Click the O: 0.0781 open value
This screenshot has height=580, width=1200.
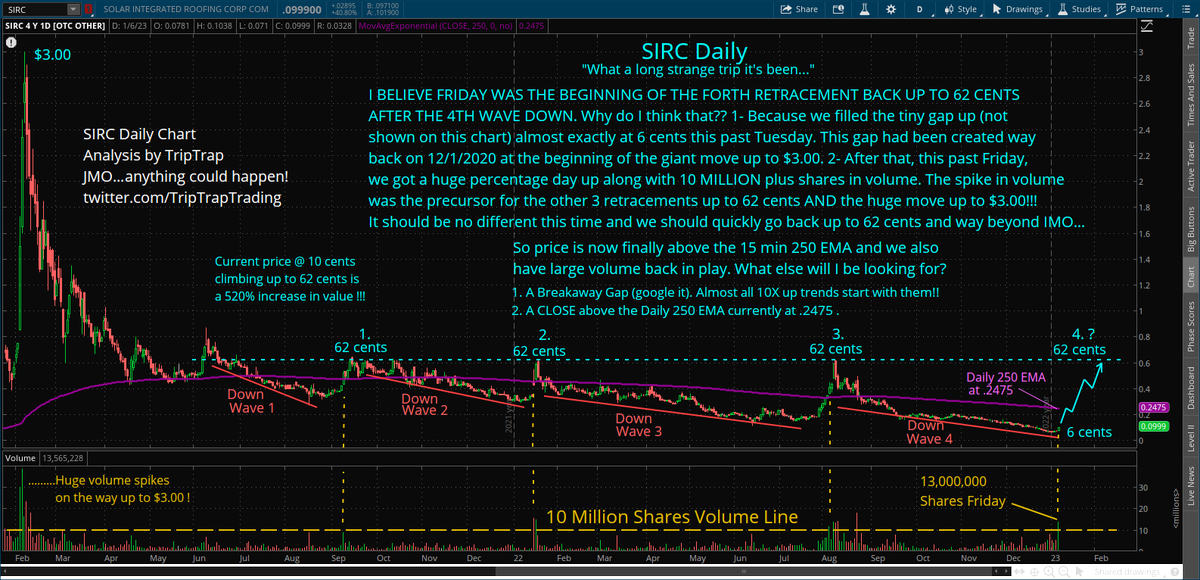(x=171, y=26)
